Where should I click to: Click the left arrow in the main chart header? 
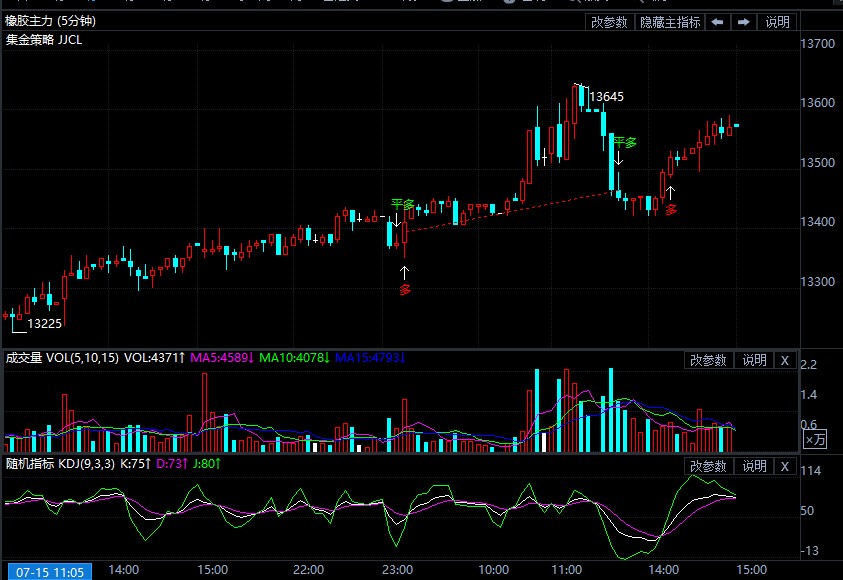click(x=718, y=22)
